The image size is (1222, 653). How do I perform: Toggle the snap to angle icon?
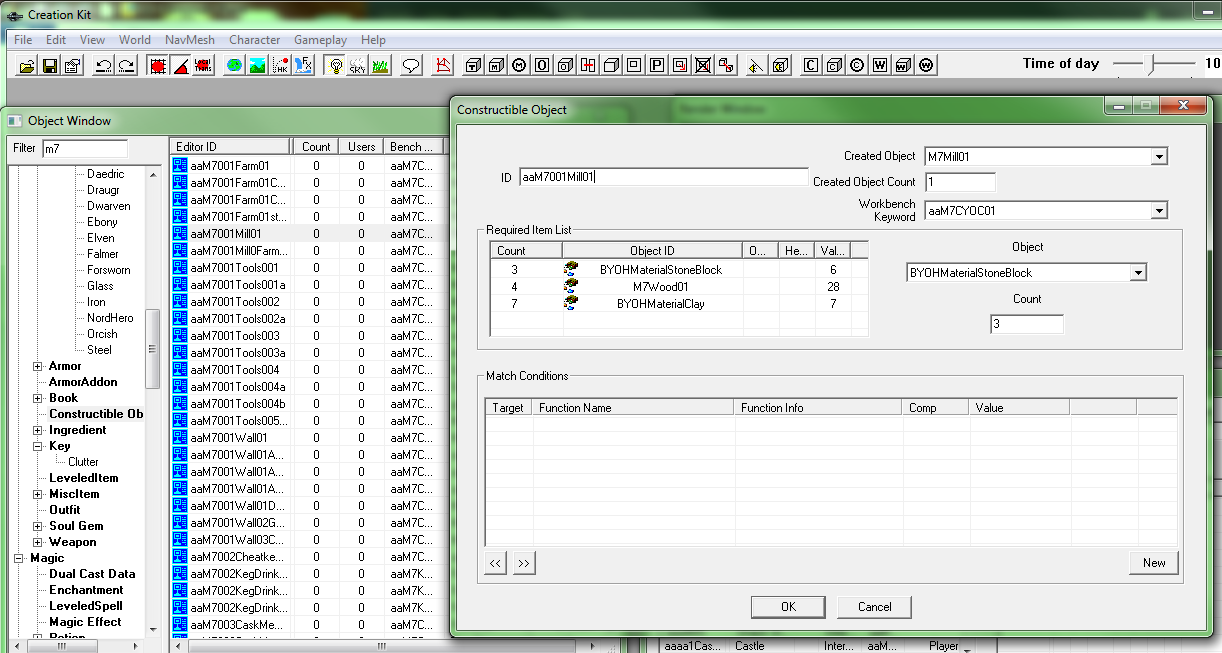point(180,66)
